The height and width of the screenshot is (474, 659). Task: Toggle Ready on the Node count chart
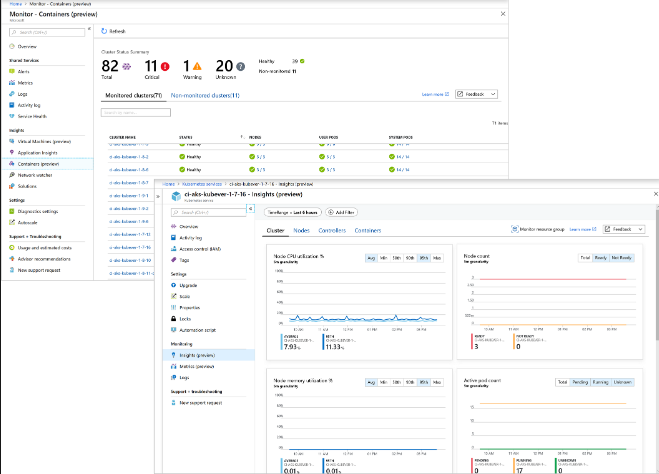pyautogui.click(x=601, y=258)
